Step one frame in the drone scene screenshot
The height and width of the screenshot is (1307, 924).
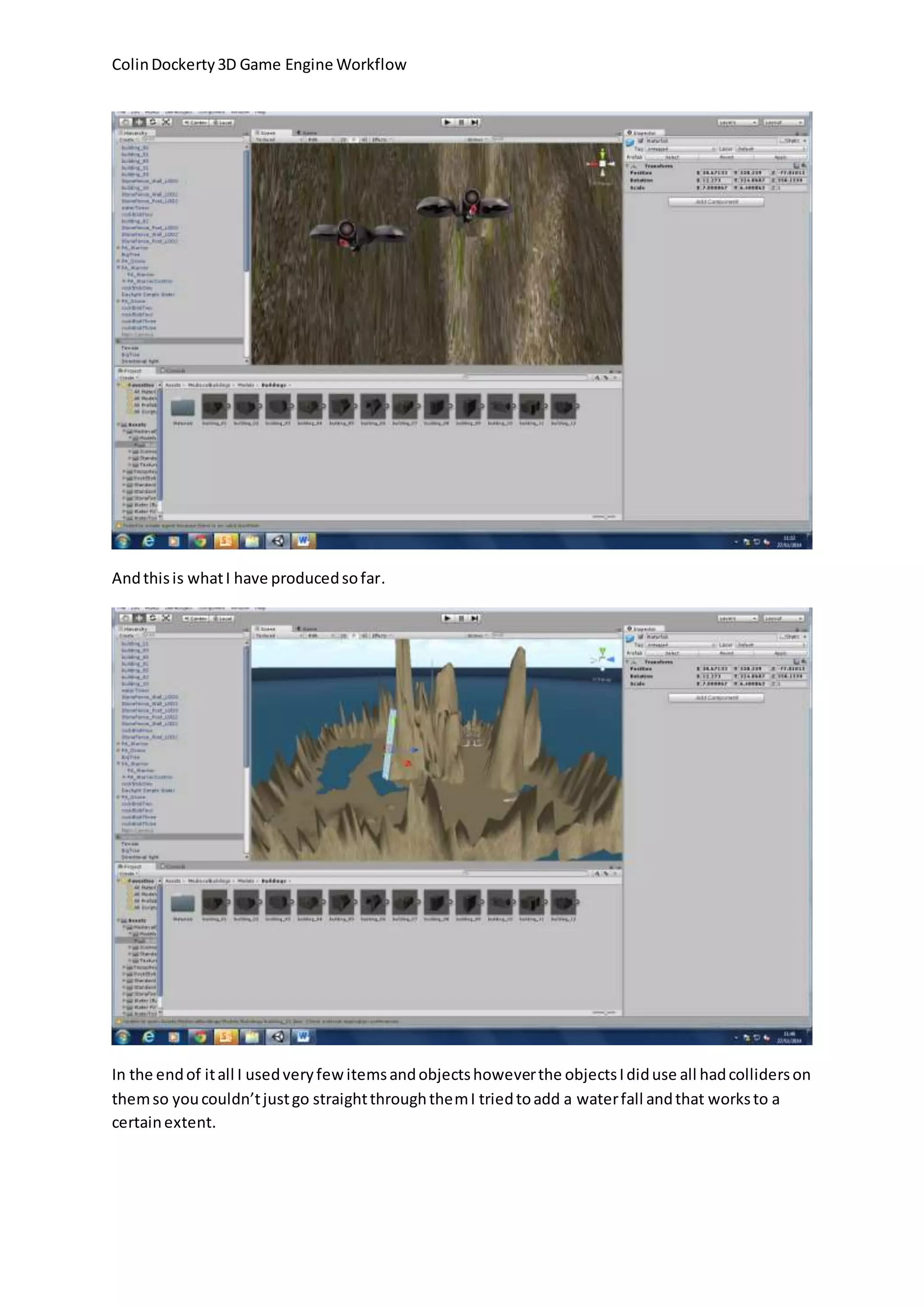click(475, 122)
